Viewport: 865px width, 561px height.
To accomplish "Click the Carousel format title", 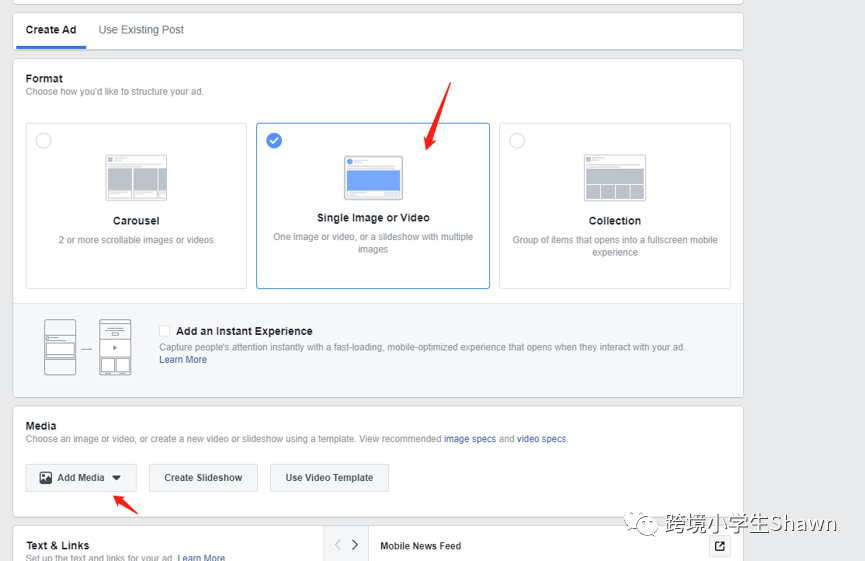I will point(136,221).
